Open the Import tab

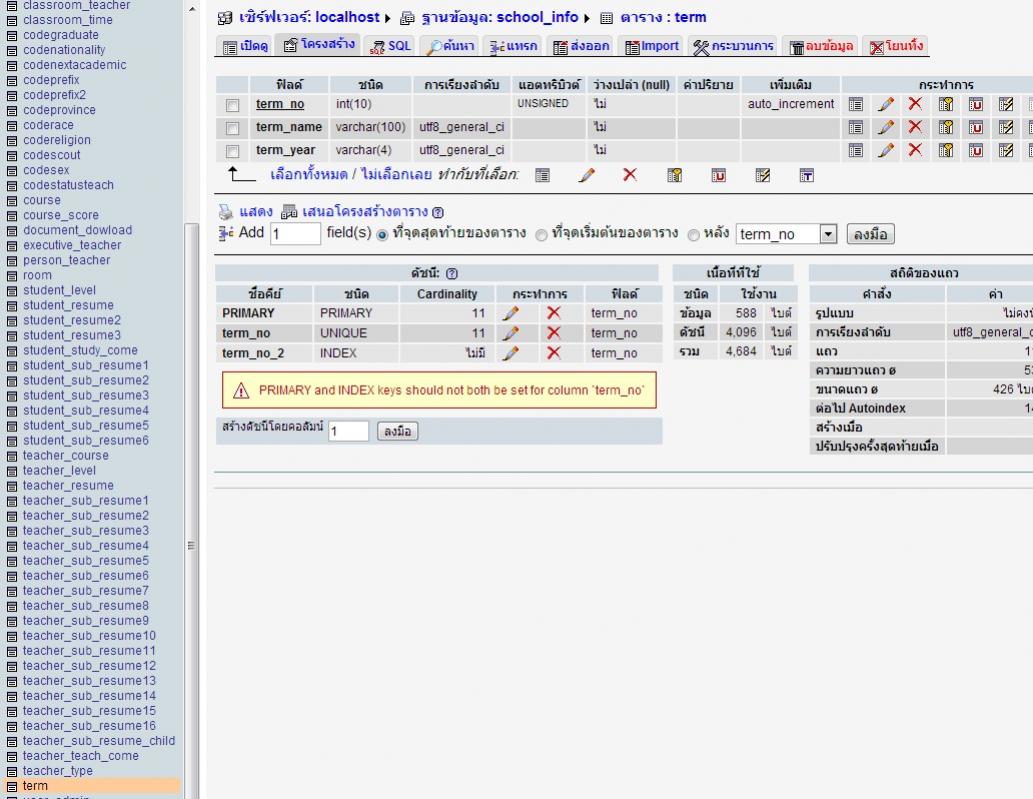coord(652,46)
